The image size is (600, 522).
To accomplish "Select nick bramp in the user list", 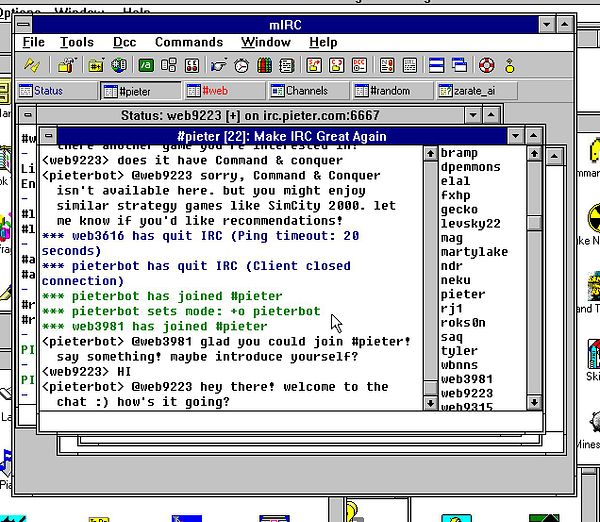I will (459, 153).
